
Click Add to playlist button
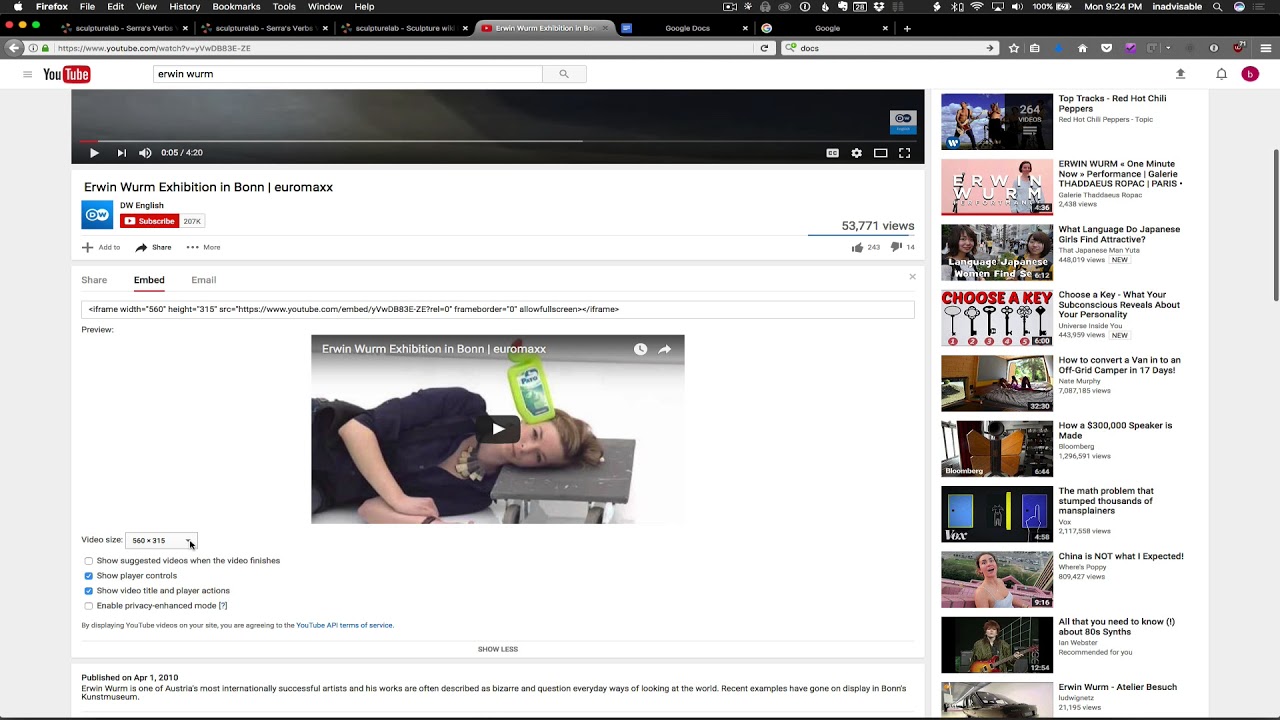tap(101, 247)
